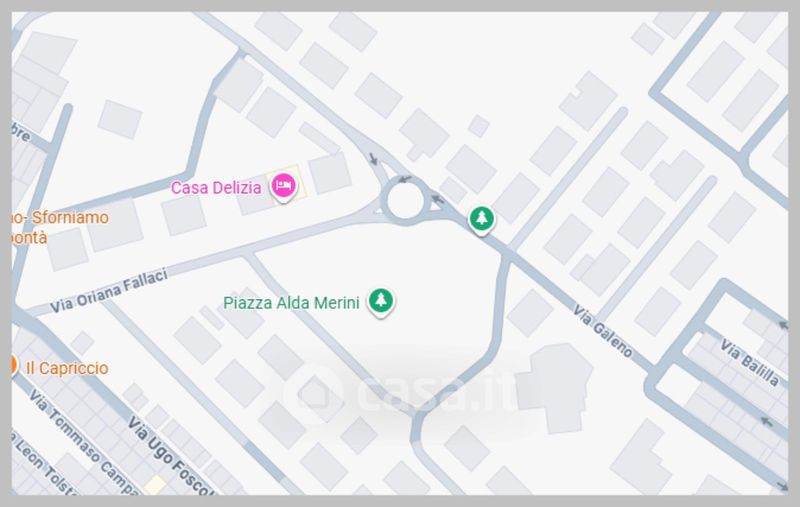Open the Casa Delizia place label
This screenshot has width=800, height=507.
pyautogui.click(x=216, y=188)
